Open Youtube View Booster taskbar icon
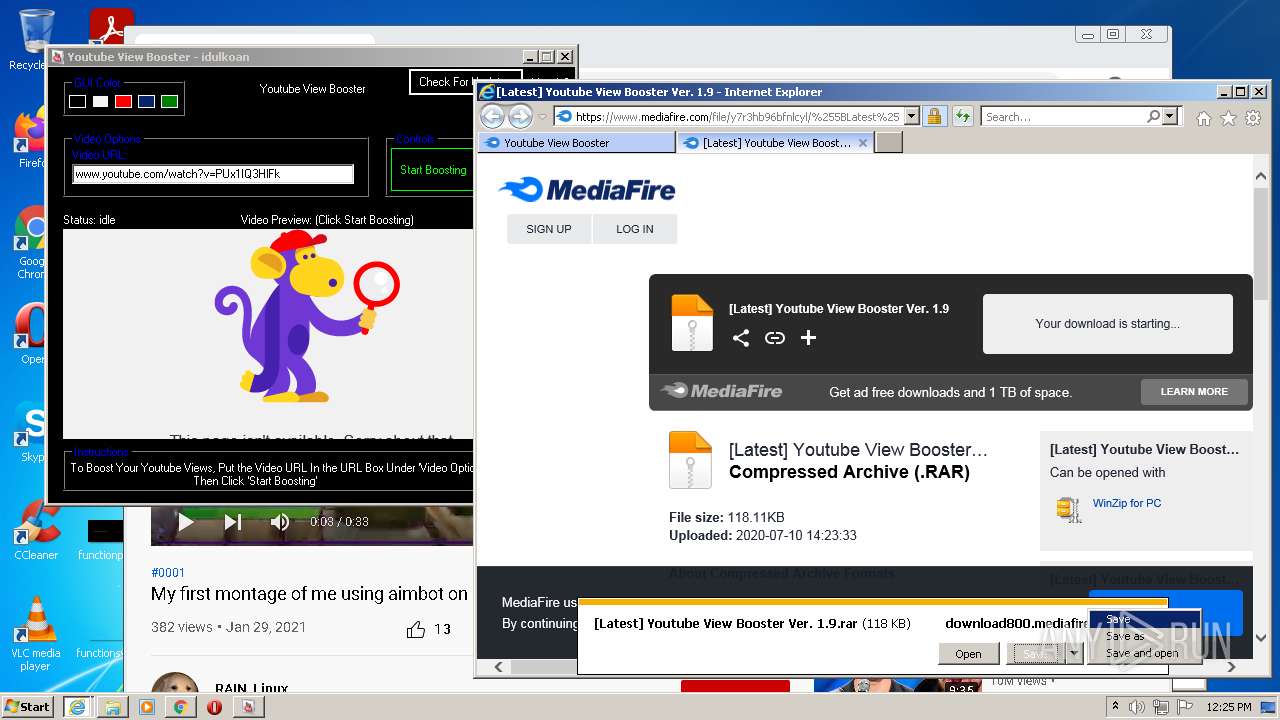The image size is (1280, 720). (248, 707)
